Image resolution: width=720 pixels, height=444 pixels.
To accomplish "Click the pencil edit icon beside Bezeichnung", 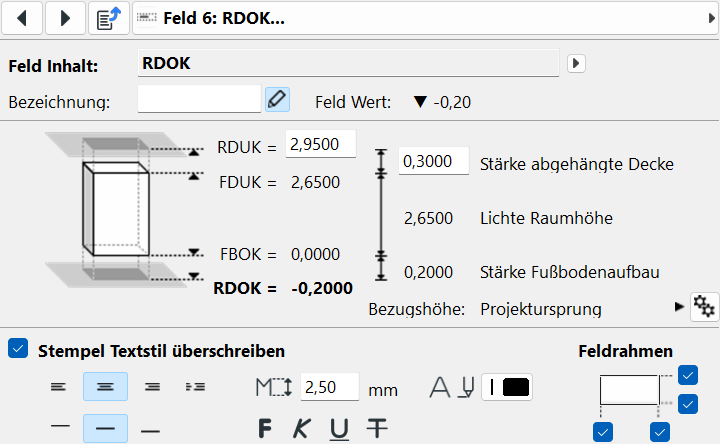I will tap(277, 100).
